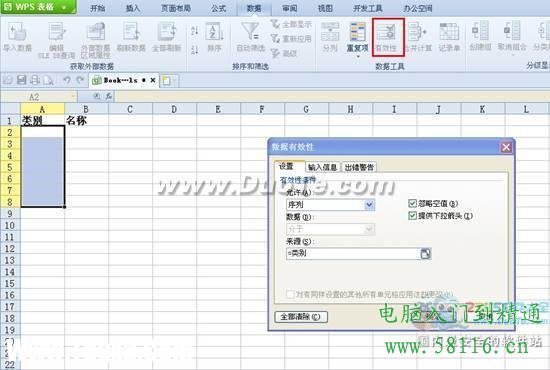Switch to 输入信息 tab in dialog
The height and width of the screenshot is (370, 550).
(322, 167)
